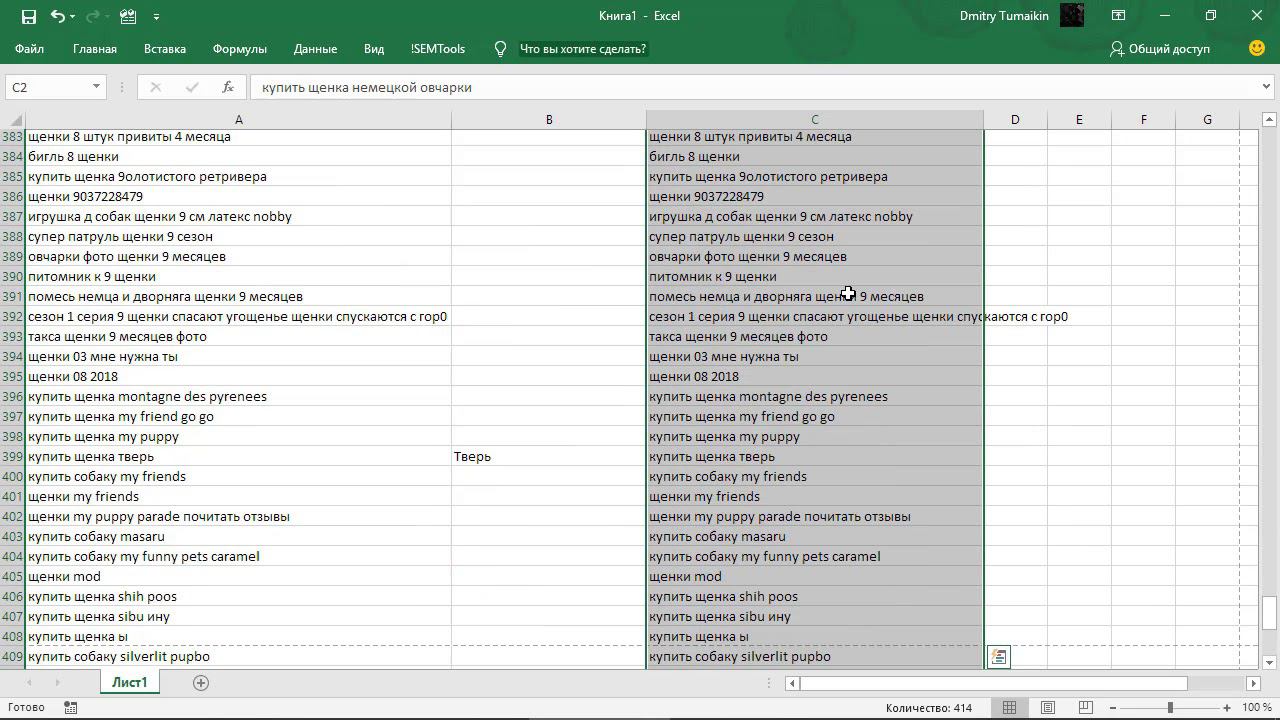Click the zoom slider handle
The height and width of the screenshot is (720, 1280).
1170,708
